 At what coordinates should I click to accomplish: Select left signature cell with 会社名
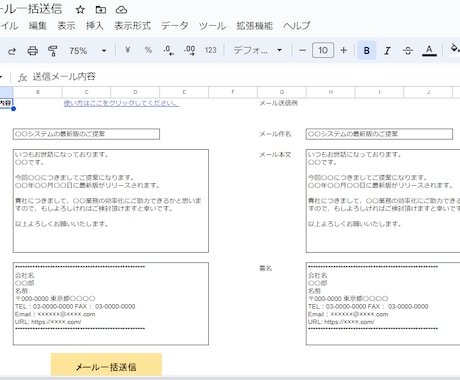point(111,304)
